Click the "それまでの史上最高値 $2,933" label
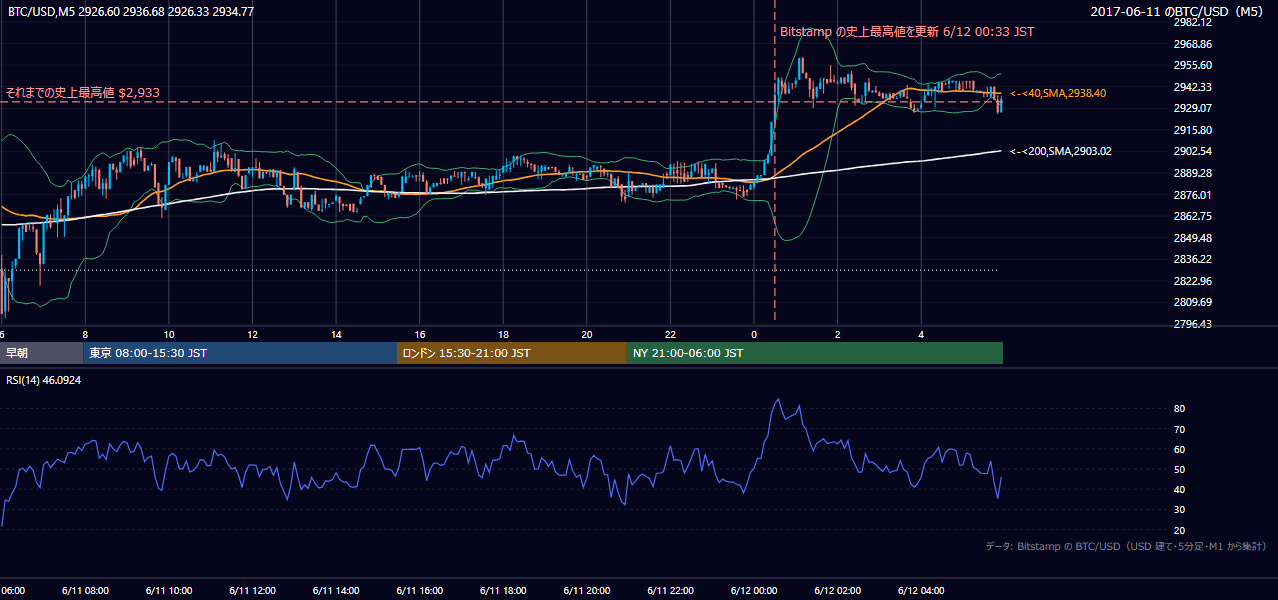The image size is (1278, 600). coord(84,92)
